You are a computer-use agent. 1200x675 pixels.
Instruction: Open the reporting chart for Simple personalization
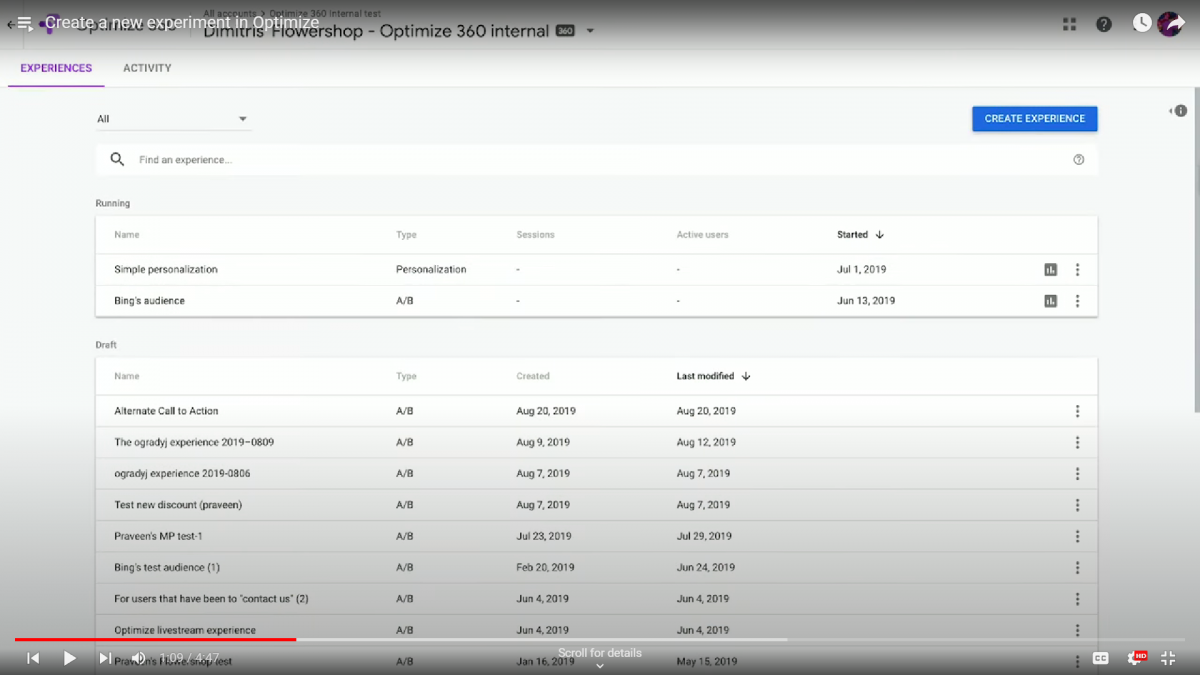1050,269
